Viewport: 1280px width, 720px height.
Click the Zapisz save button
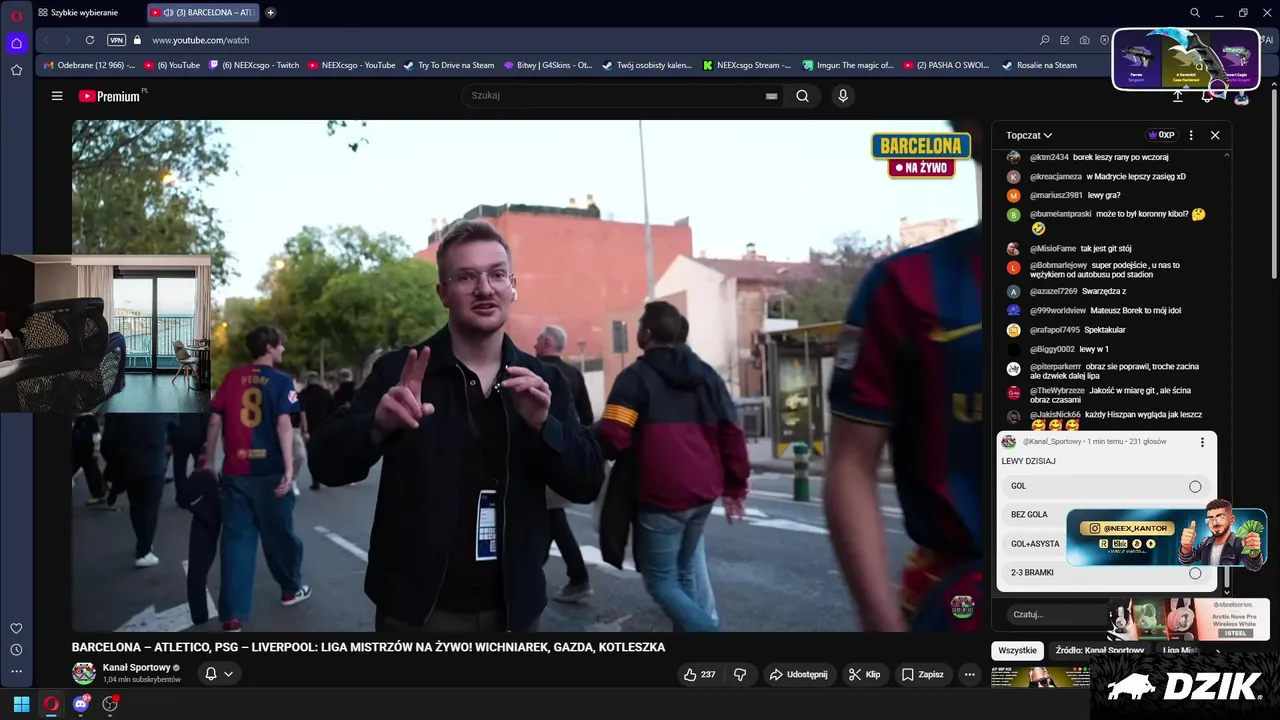[x=923, y=674]
